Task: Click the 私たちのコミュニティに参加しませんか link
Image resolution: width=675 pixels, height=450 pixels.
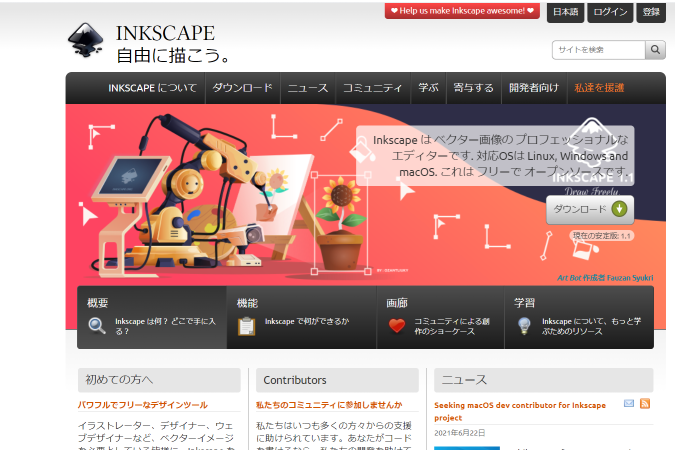Action: click(329, 405)
